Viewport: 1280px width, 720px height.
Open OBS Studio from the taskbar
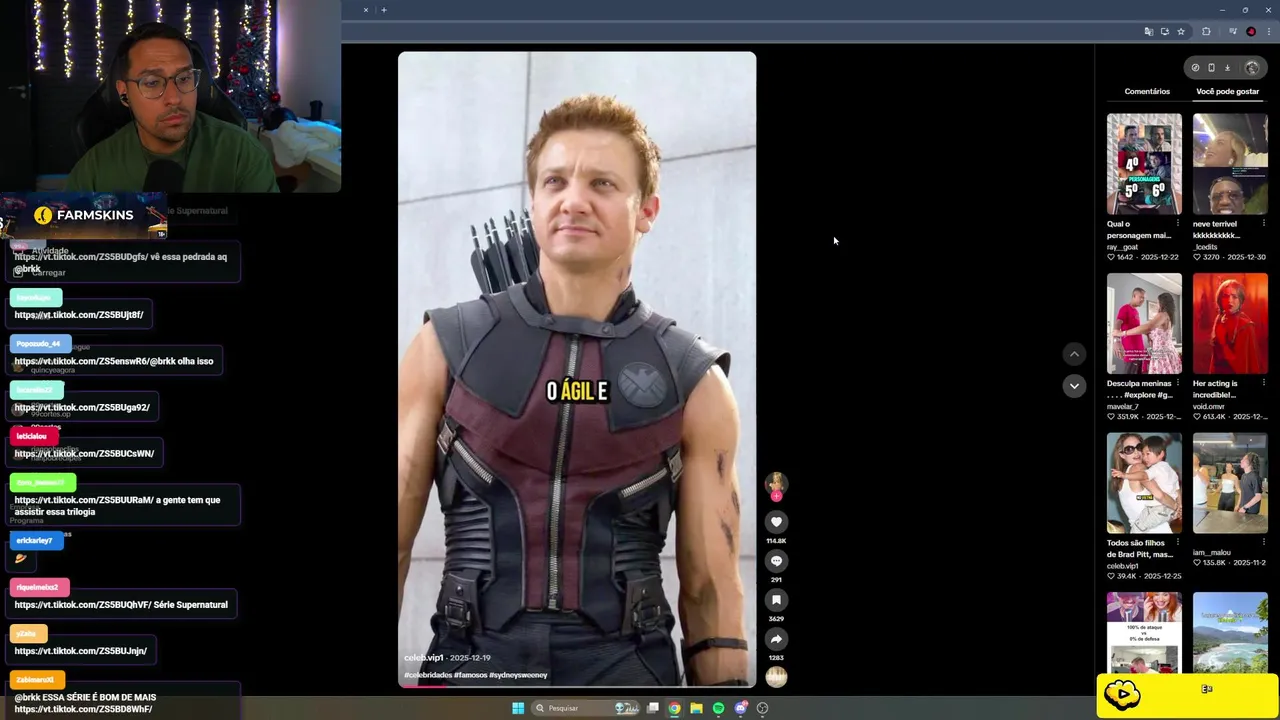tap(762, 708)
